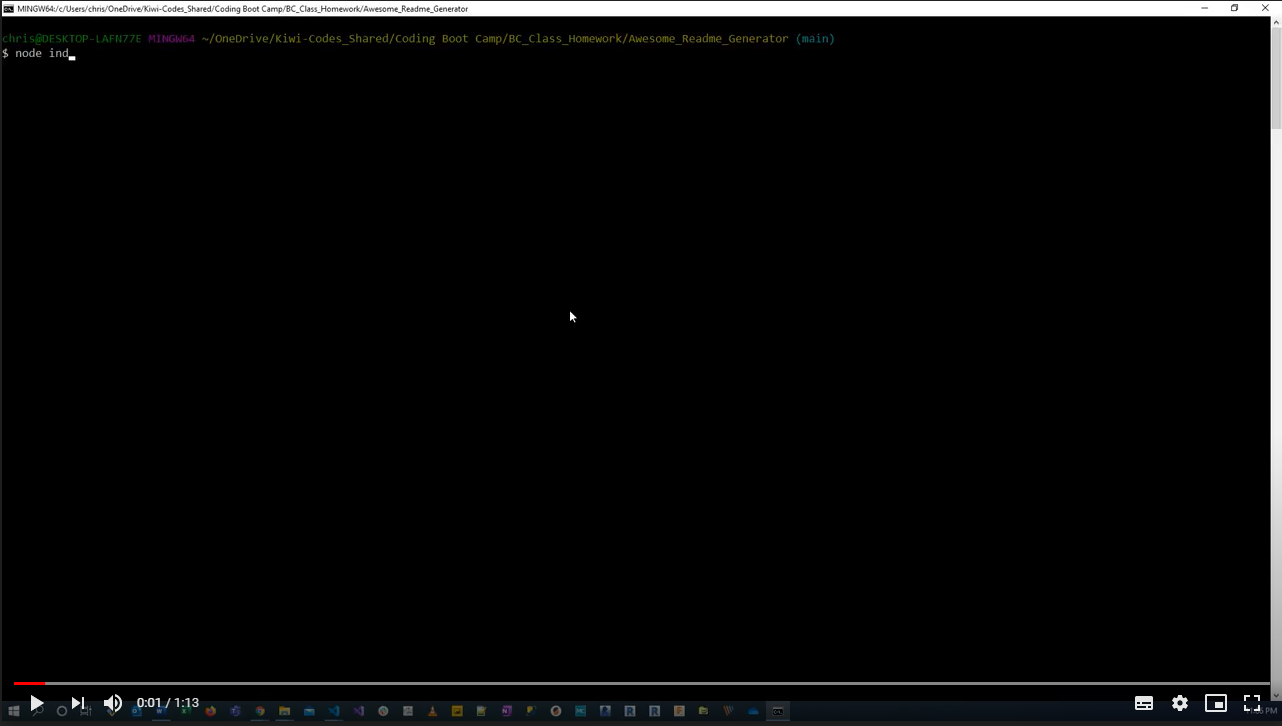Click the Awesome_Readme_Generator path in prompt
The width and height of the screenshot is (1282, 726).
(x=708, y=39)
